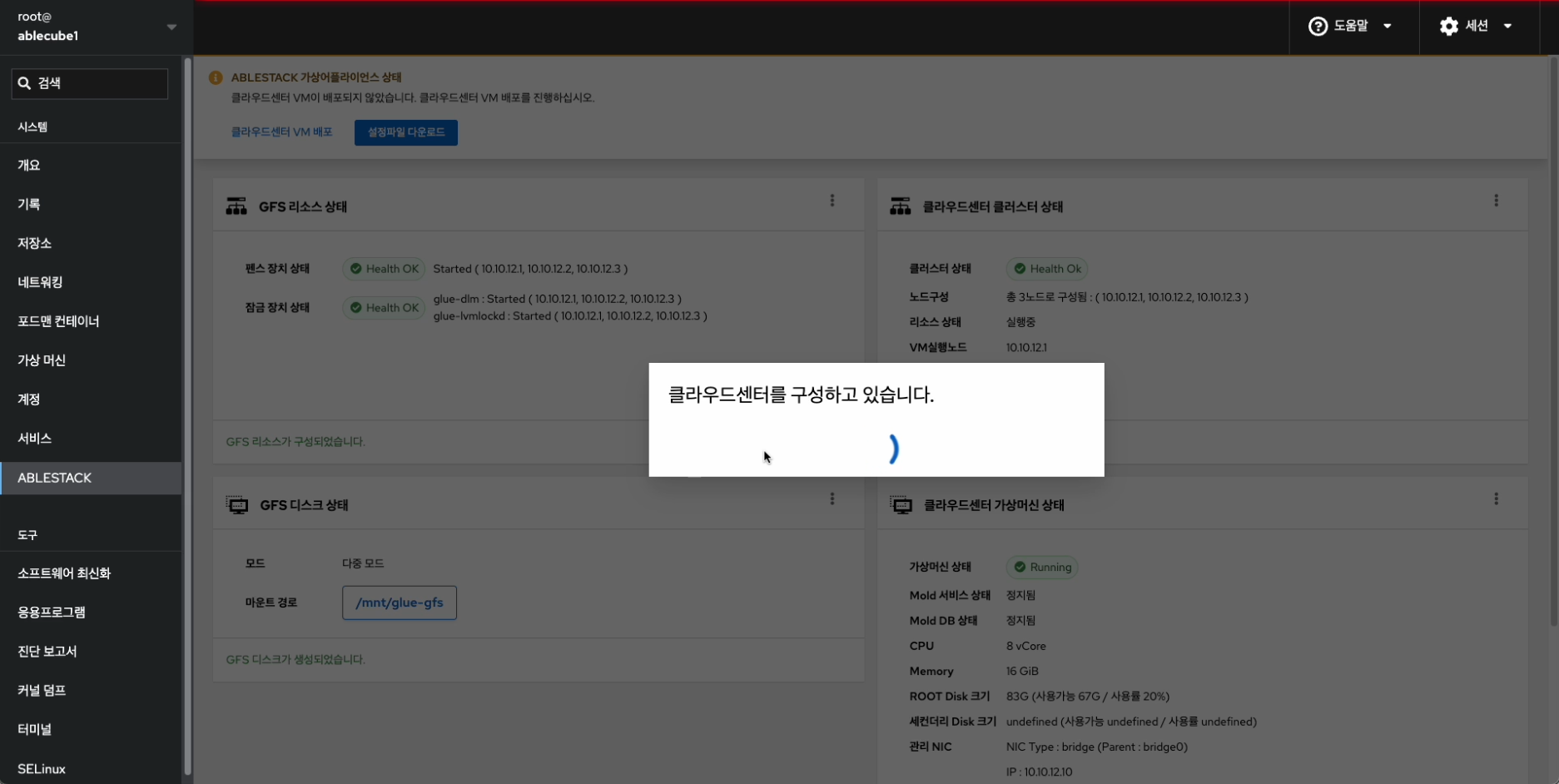Expand the root@ablecube1 host switcher
This screenshot has width=1559, height=784.
click(x=171, y=27)
